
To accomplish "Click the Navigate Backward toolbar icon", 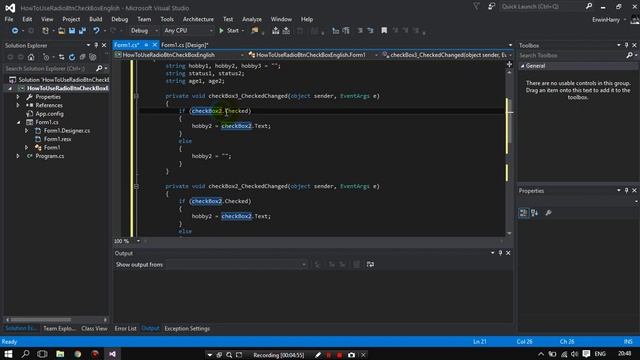I will [x=15, y=31].
